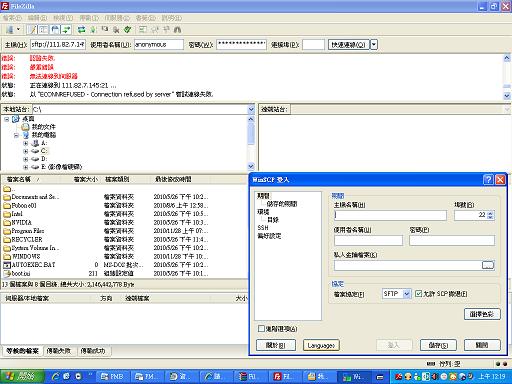Screen dimensions: 512x384
Task: Open the local site path C:\ dropdown
Action: click(251, 109)
